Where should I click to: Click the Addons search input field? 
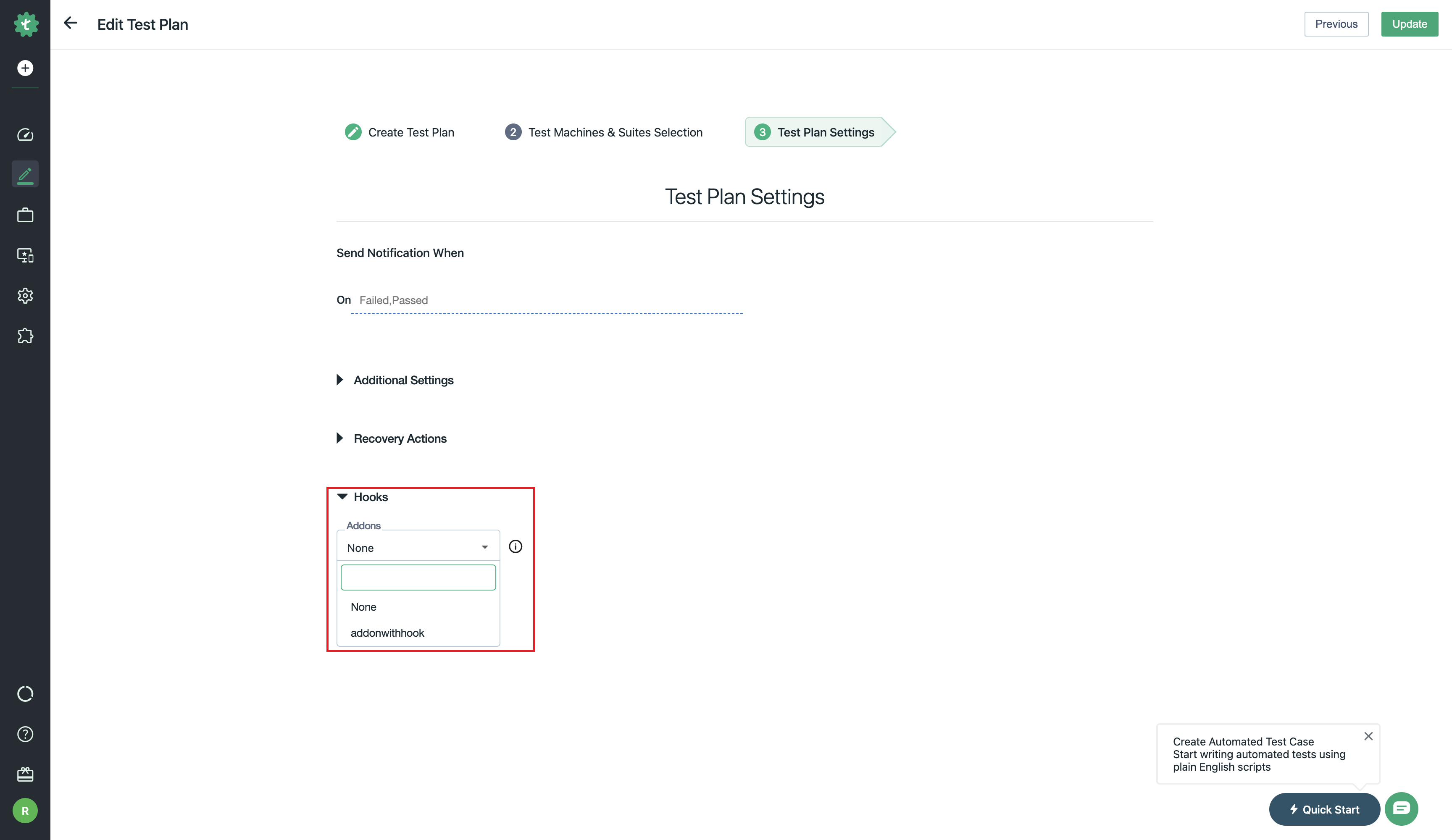[418, 577]
